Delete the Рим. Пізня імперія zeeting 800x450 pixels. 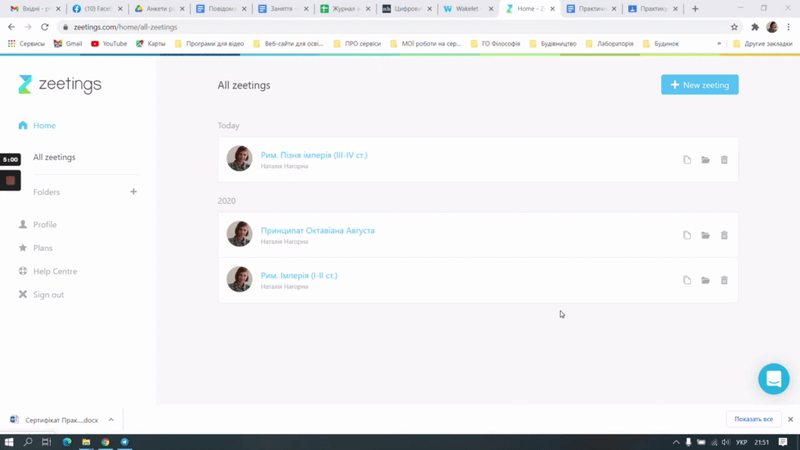coord(724,160)
